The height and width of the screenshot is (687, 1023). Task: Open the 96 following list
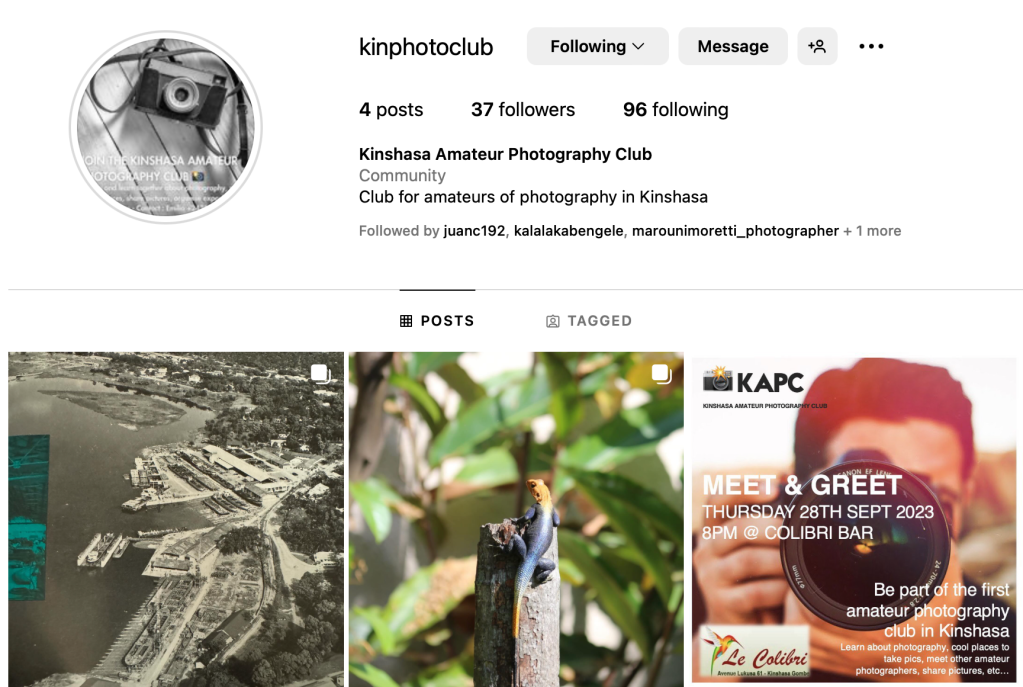click(x=675, y=110)
